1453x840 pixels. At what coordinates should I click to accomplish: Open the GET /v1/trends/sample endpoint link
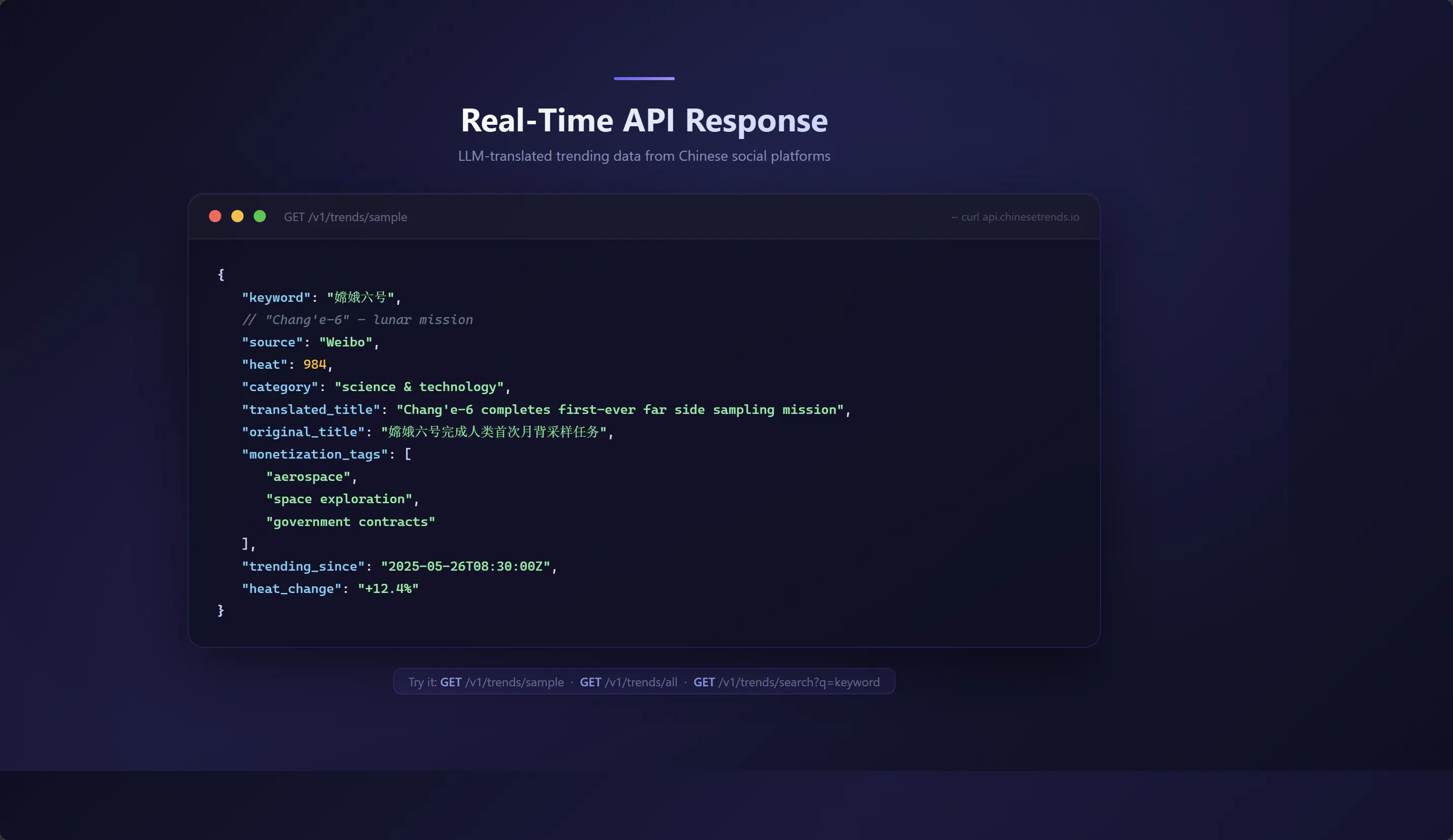tap(502, 682)
